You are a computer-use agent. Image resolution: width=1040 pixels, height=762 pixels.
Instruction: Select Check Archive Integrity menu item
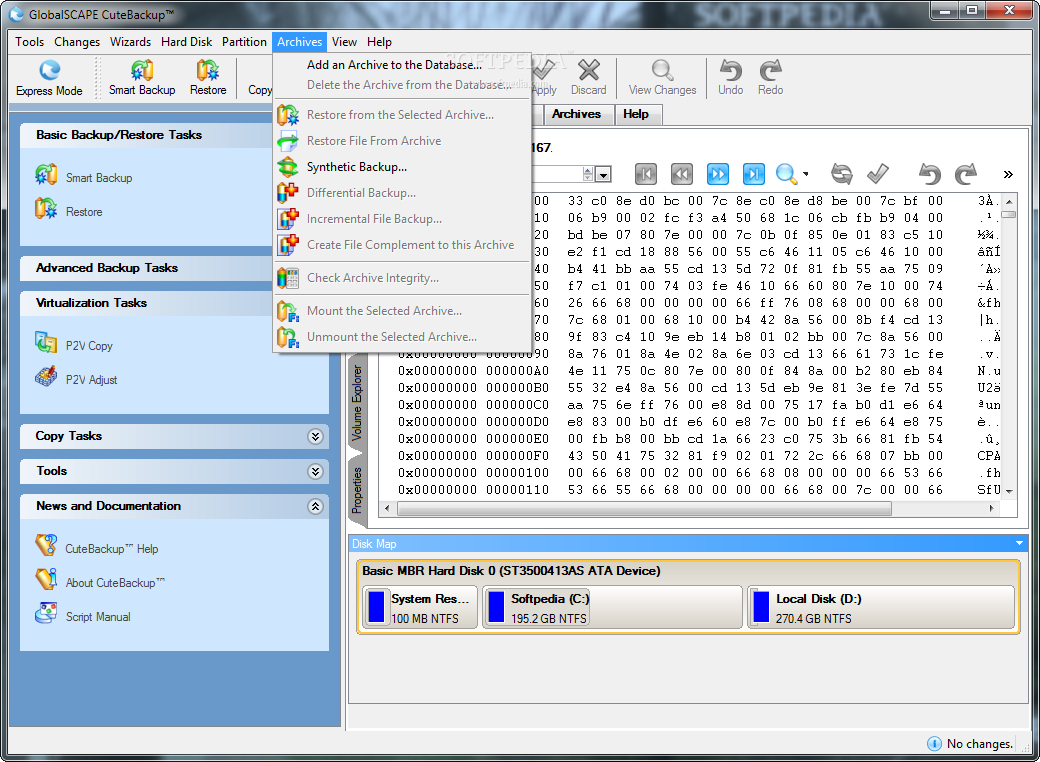tap(402, 278)
